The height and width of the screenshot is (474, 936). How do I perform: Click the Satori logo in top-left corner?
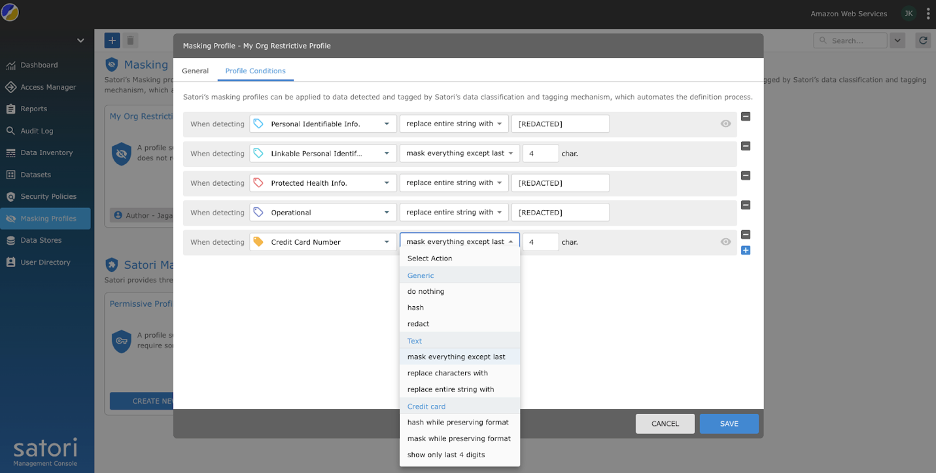[10, 12]
